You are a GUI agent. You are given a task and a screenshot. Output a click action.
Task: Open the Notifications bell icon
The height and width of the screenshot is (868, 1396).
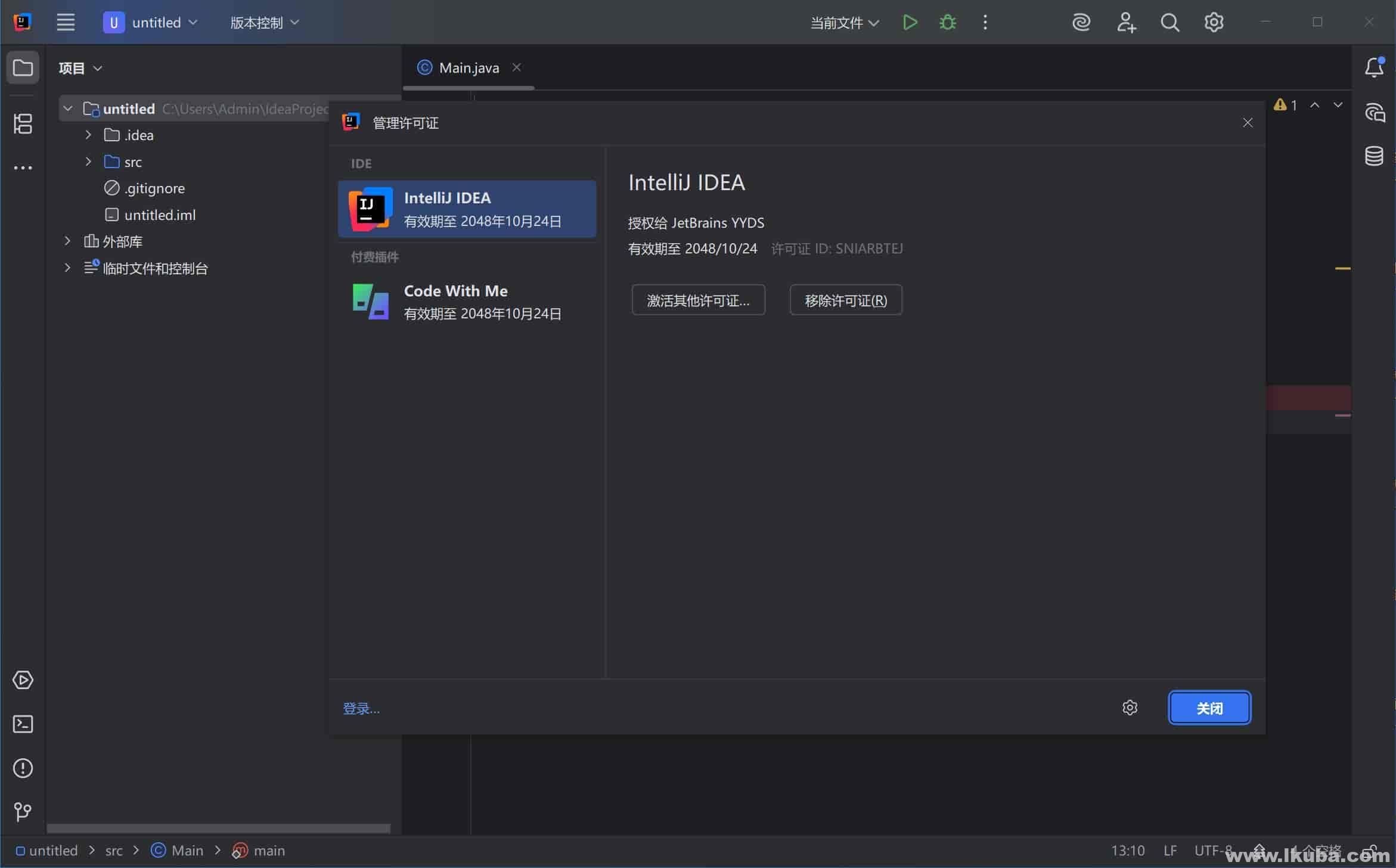click(1374, 67)
